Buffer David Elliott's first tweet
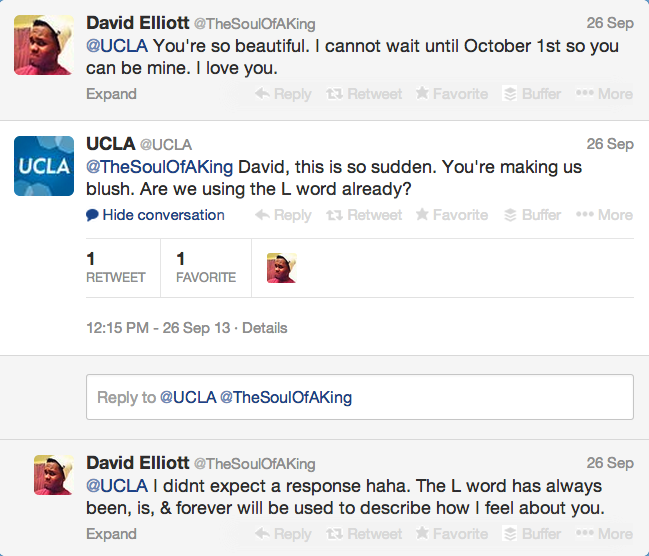 pos(532,94)
